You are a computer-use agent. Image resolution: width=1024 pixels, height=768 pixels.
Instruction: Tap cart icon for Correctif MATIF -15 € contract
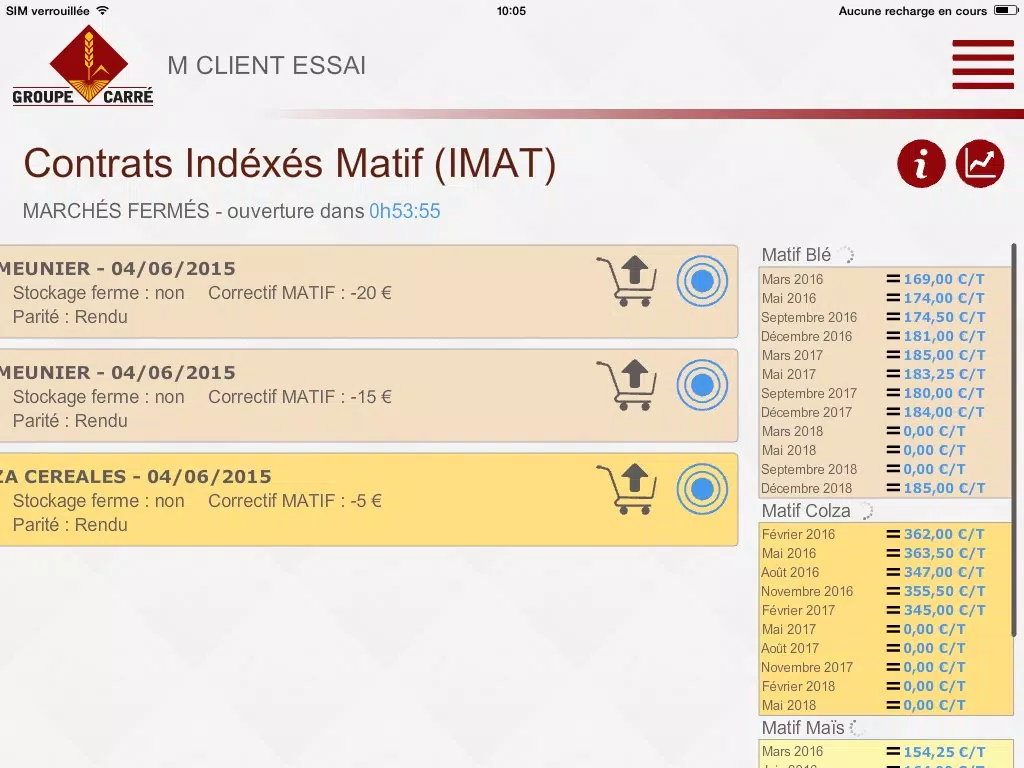pos(626,385)
